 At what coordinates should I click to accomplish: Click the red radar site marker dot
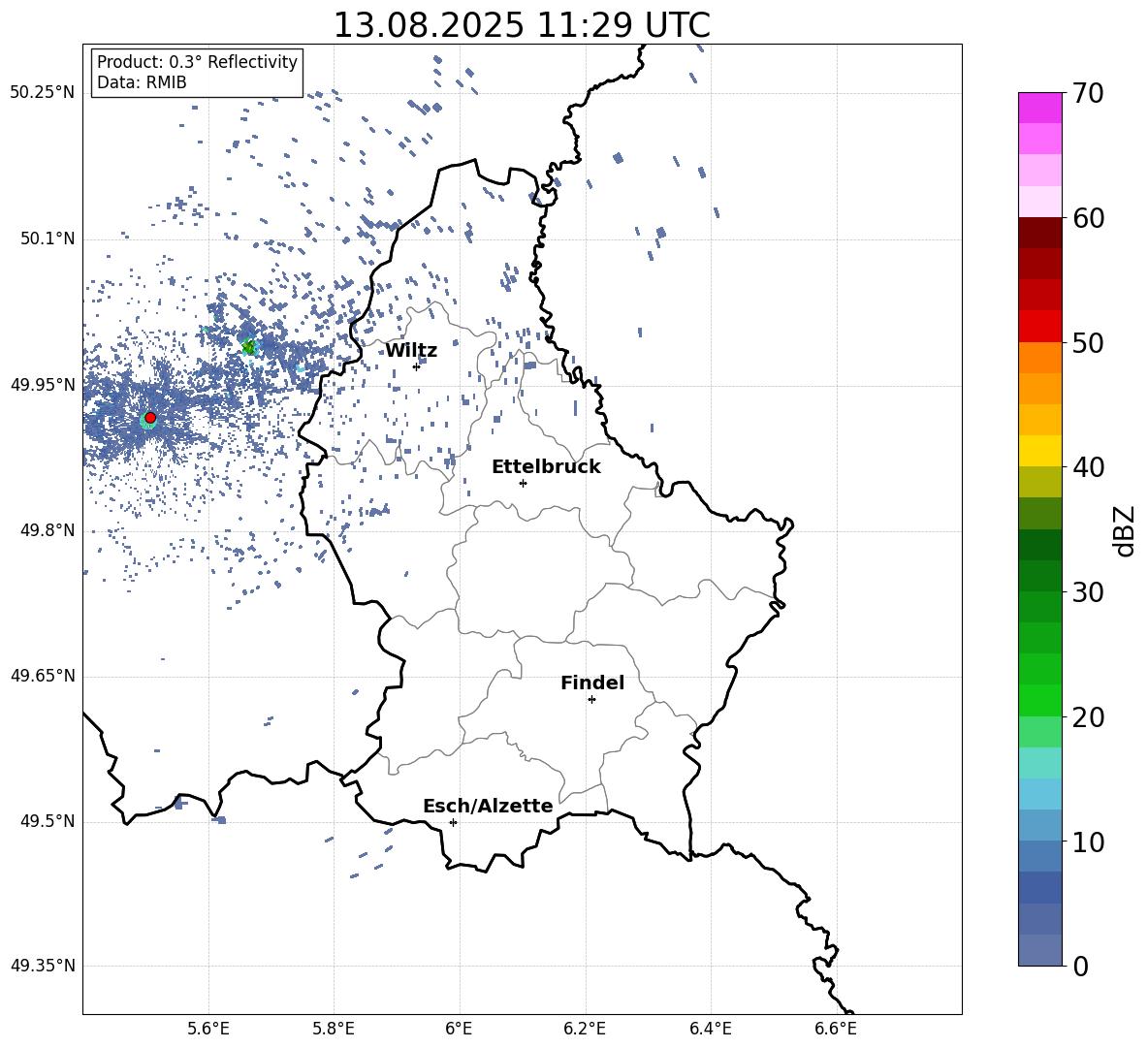pyautogui.click(x=150, y=418)
